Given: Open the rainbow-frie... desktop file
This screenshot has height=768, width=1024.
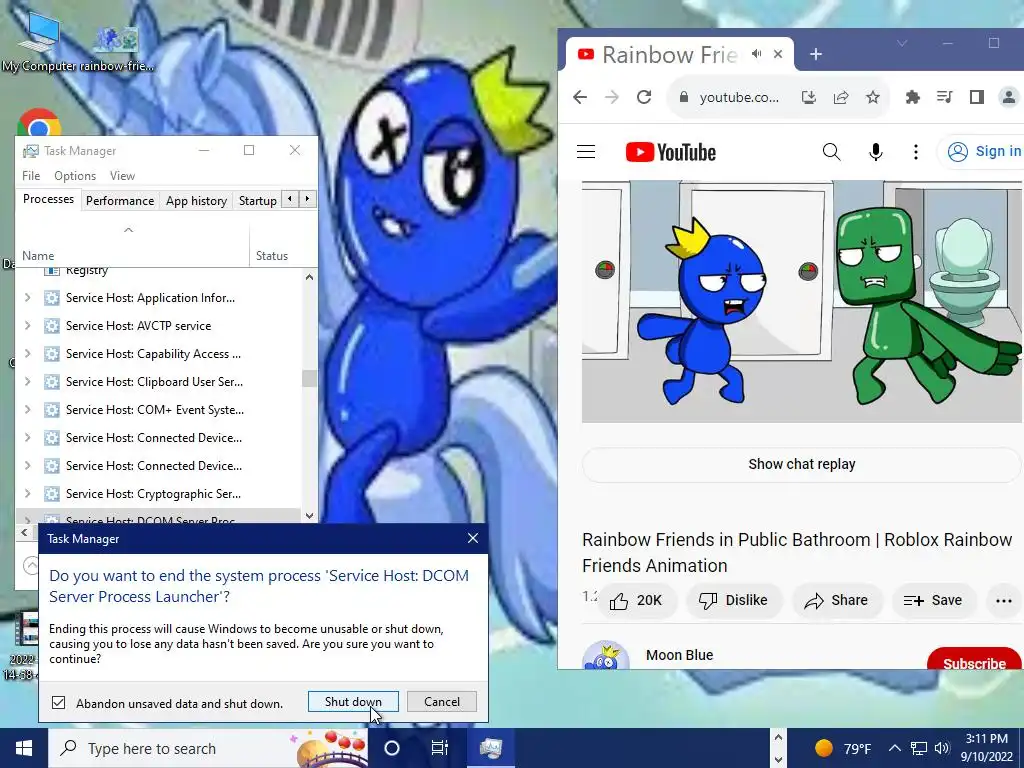Looking at the screenshot, I should [x=116, y=48].
